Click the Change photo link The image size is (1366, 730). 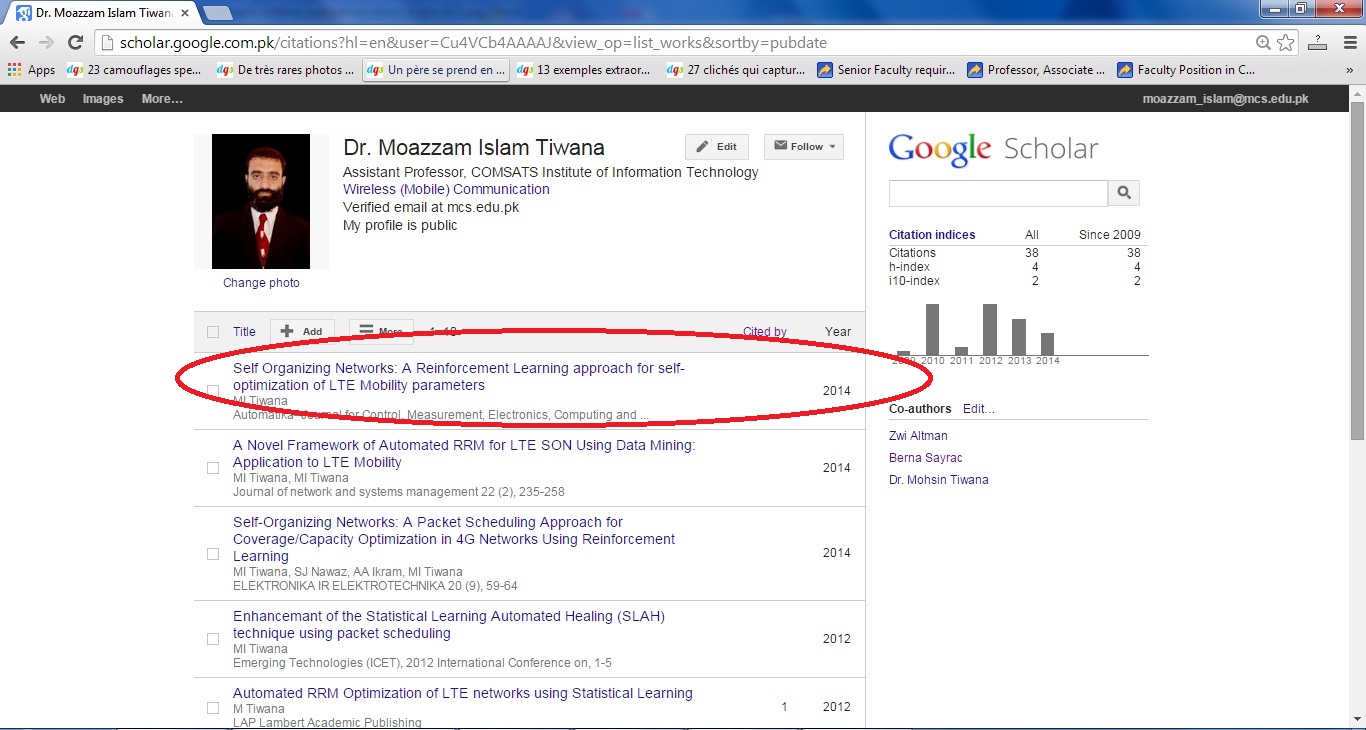(261, 283)
